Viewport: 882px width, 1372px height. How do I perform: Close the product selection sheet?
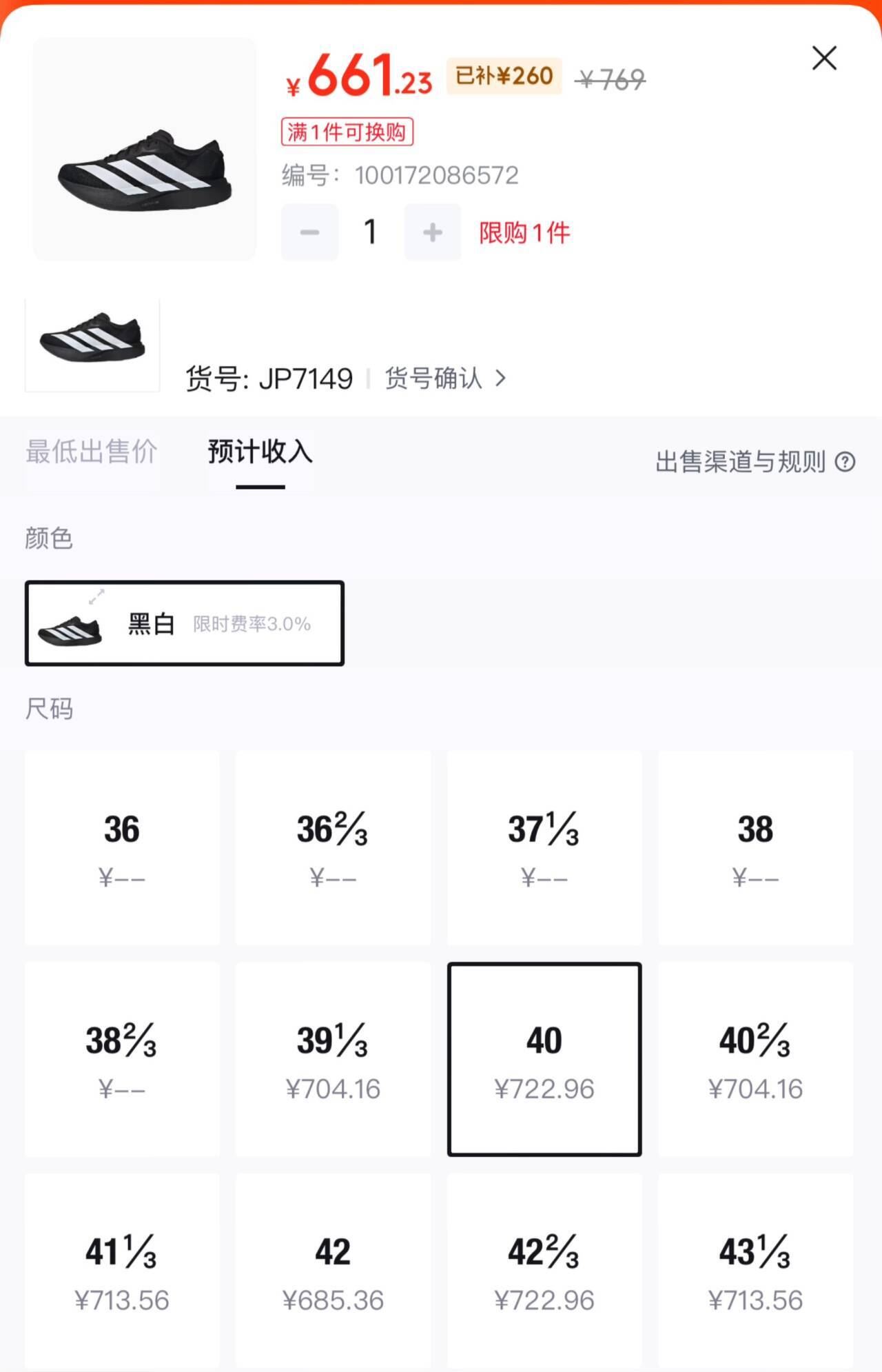pos(824,59)
